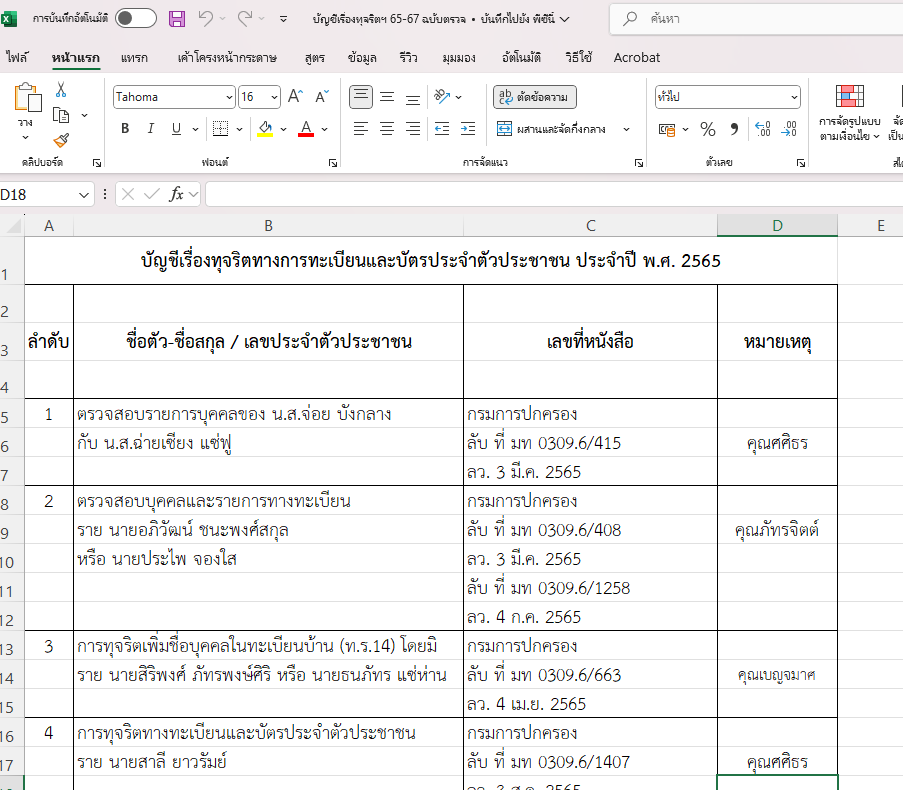Click the Percent Style icon
Screen dimensions: 903x790
708,129
